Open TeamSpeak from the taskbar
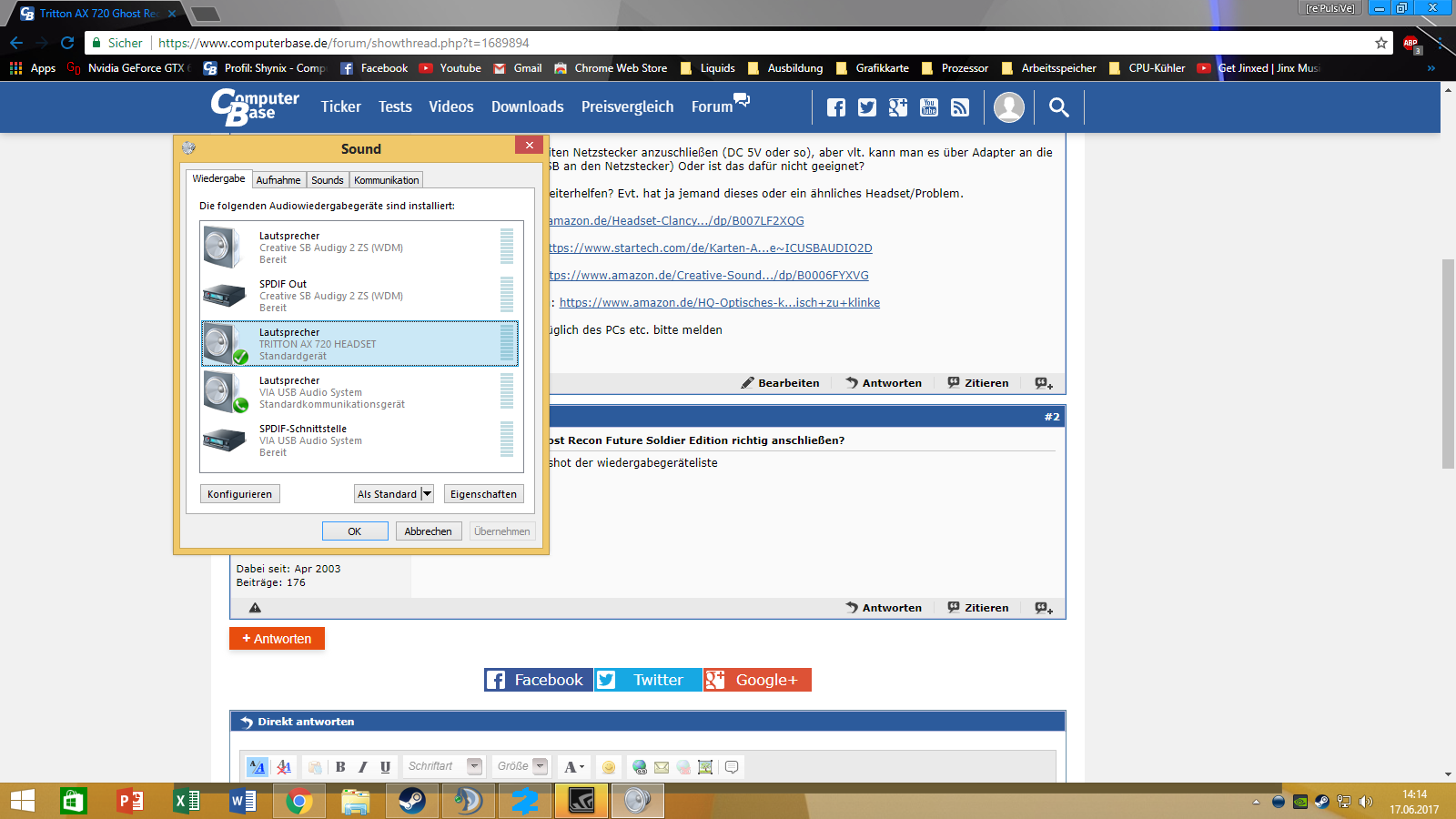1456x819 pixels. pyautogui.click(x=468, y=801)
